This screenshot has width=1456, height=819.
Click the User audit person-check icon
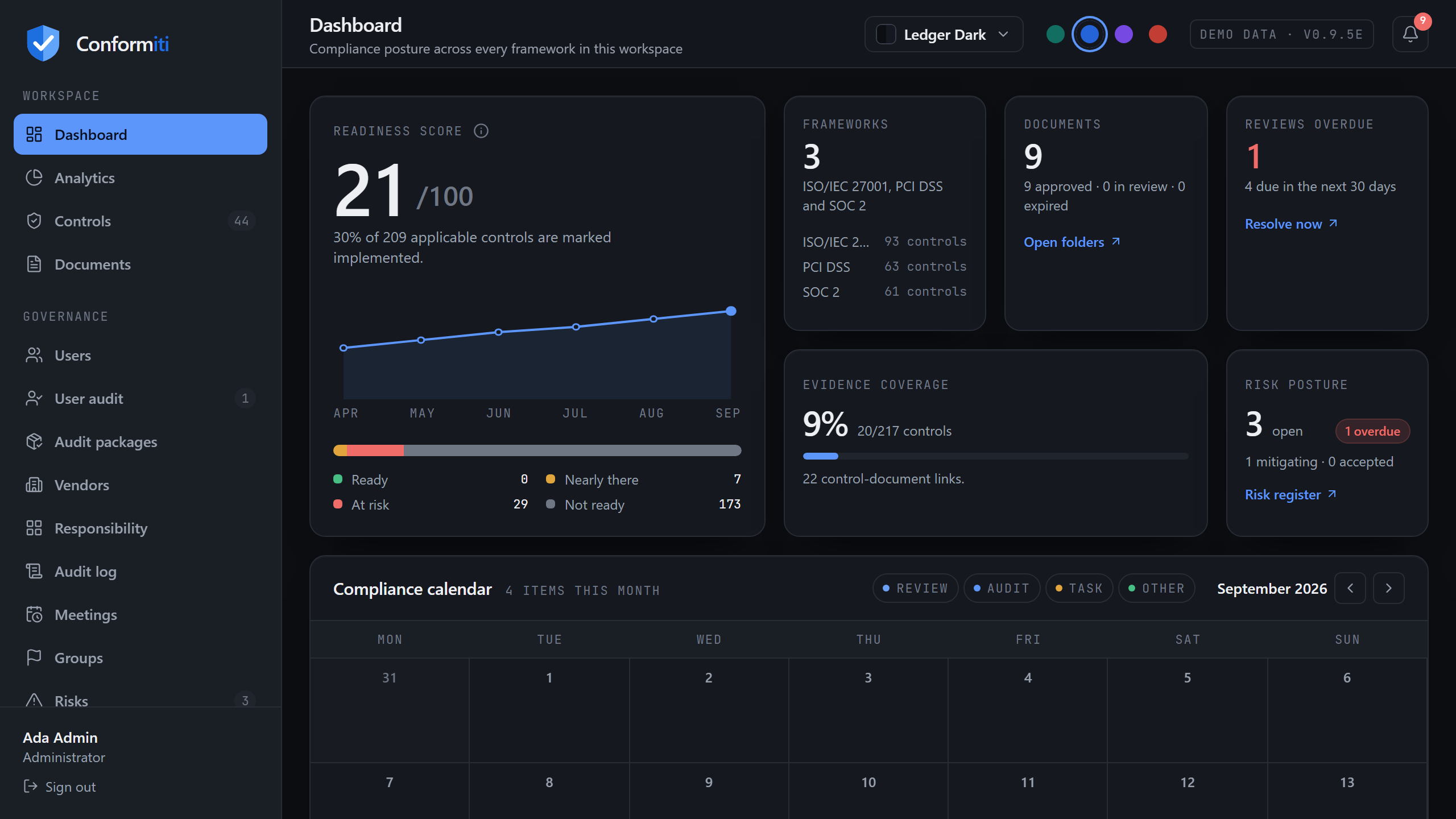point(34,398)
